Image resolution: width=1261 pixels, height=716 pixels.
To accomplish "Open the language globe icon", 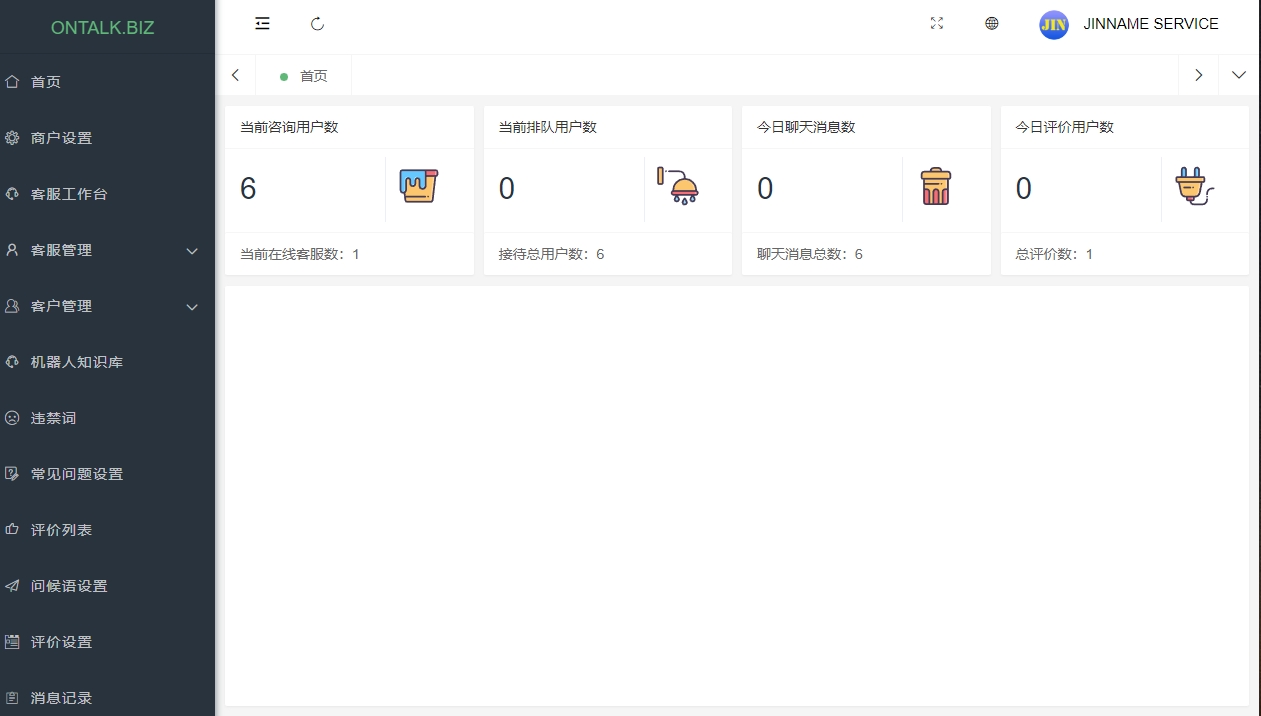I will 992,24.
